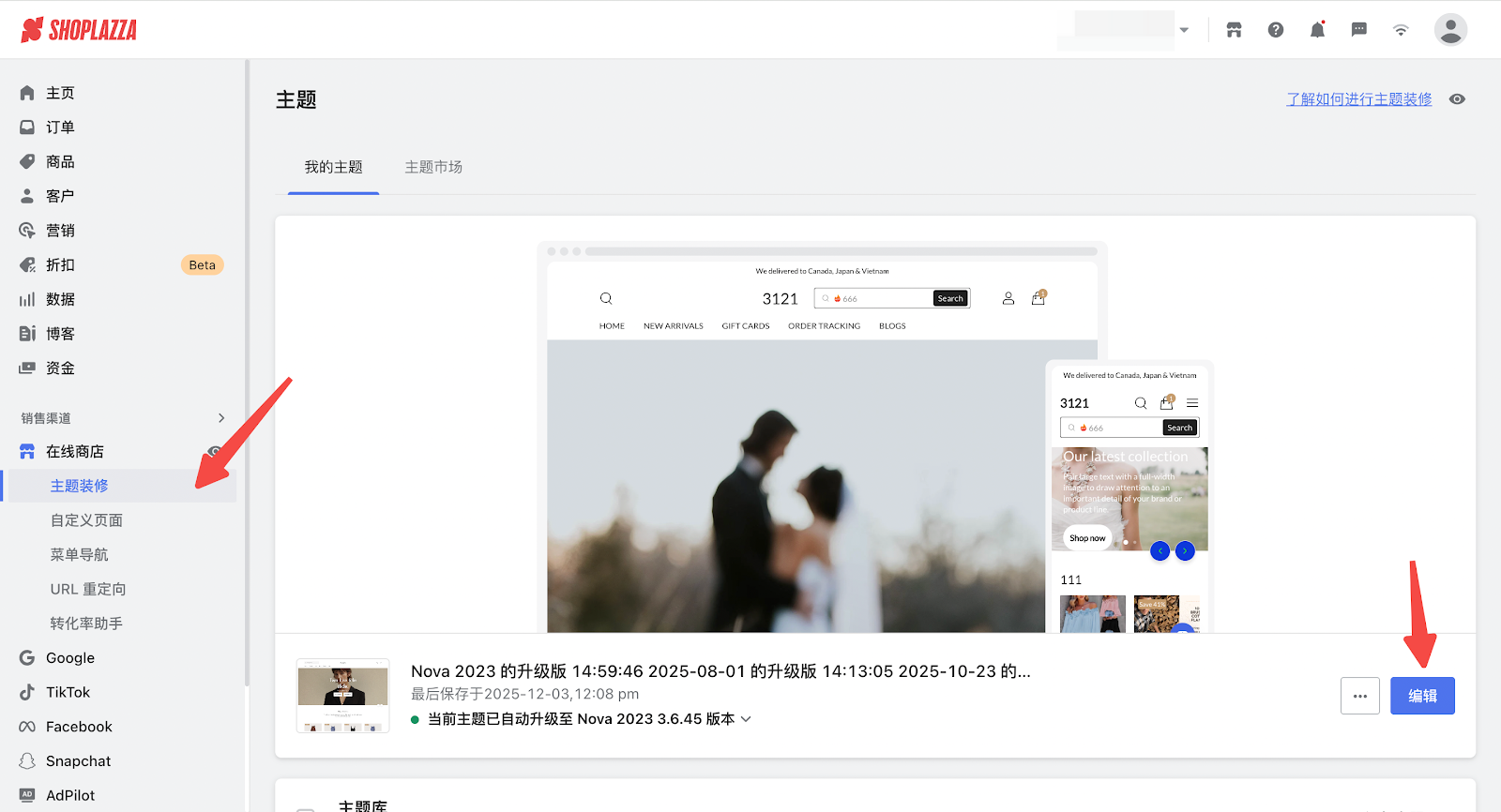
Task: Expand the 销售渠道 sales channels chevron
Action: (x=221, y=418)
